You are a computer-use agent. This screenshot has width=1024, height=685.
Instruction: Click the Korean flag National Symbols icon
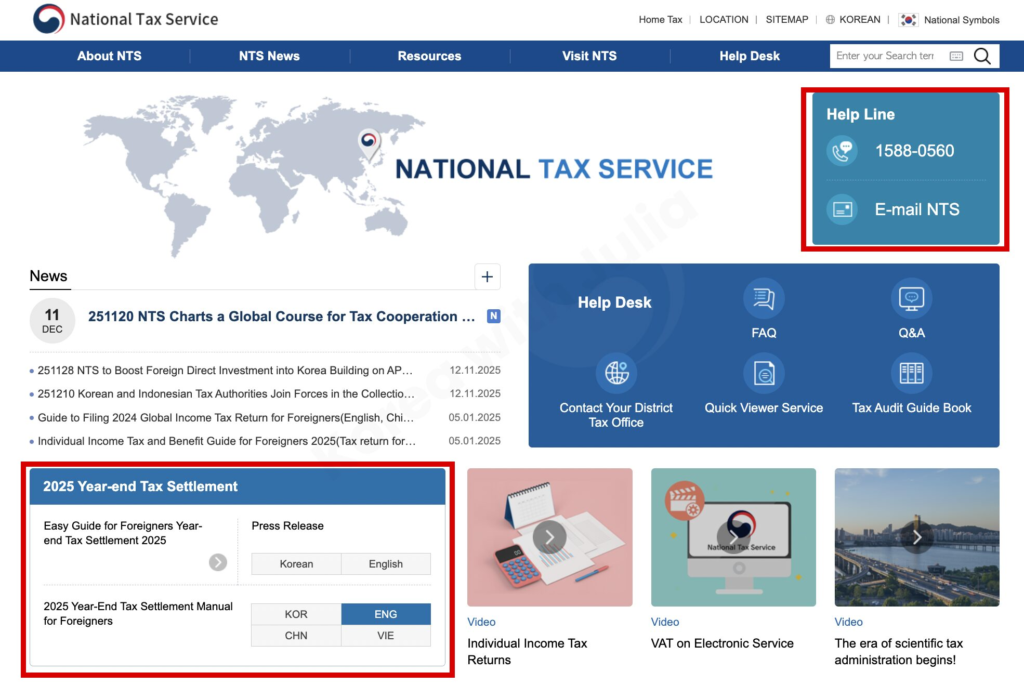[908, 20]
